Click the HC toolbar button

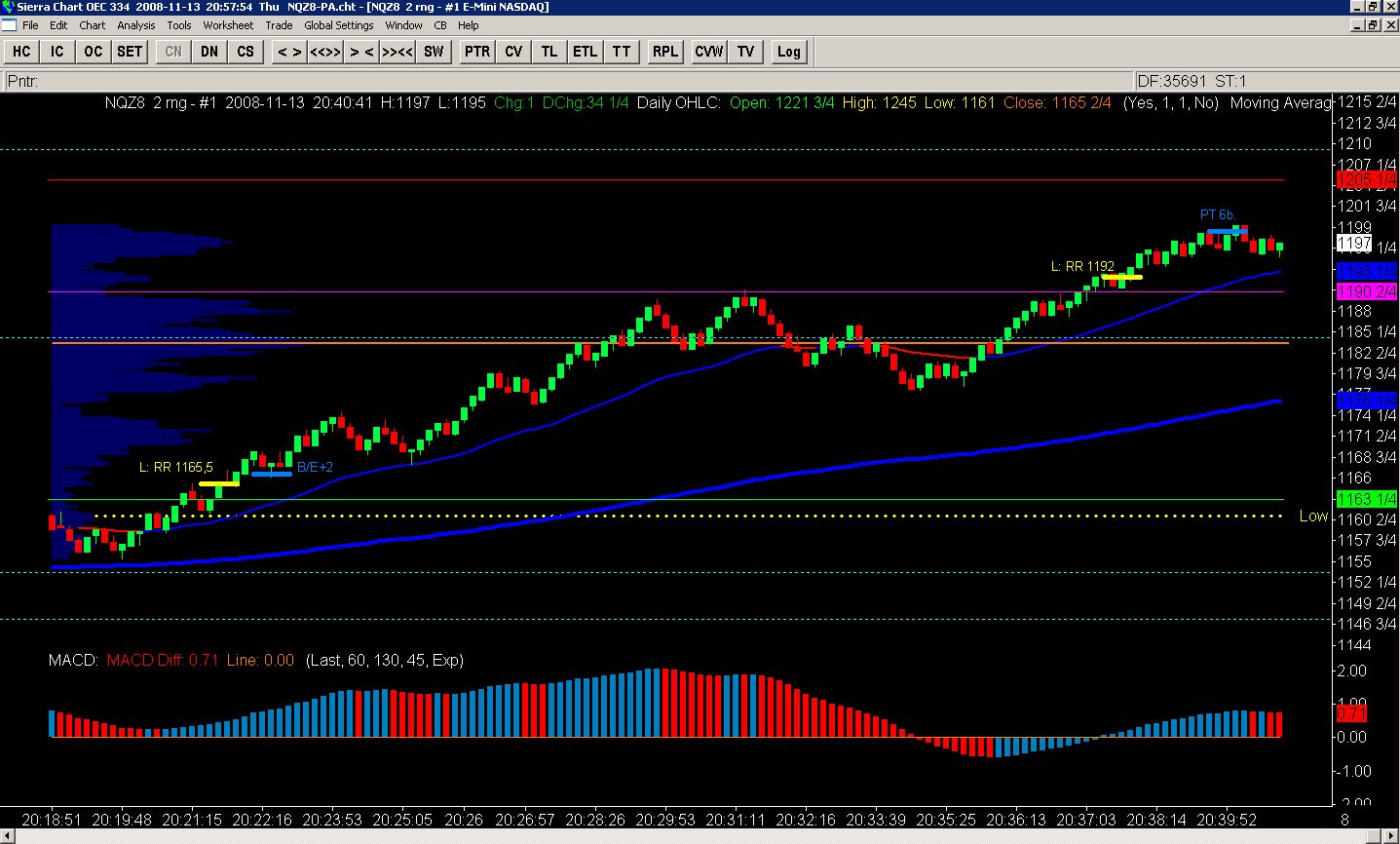[21, 52]
